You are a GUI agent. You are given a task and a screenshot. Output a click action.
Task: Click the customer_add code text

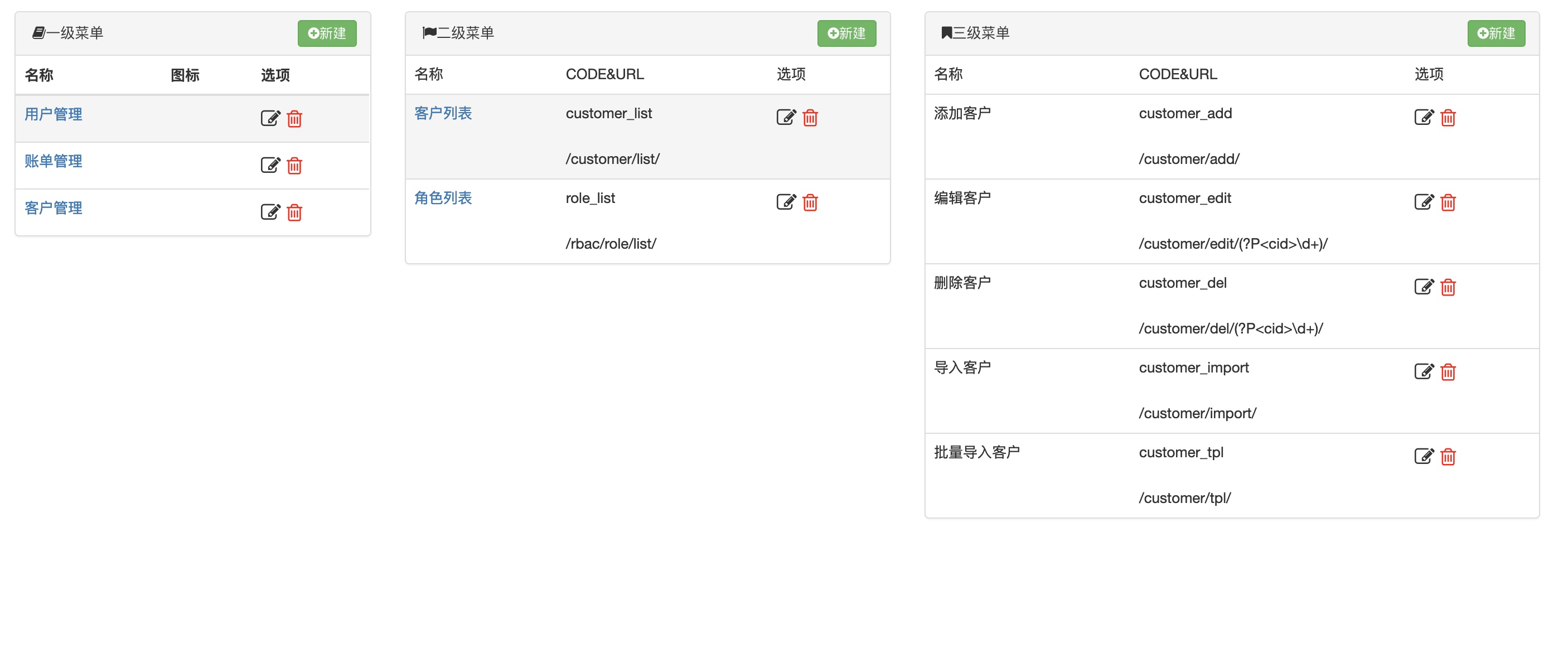click(x=1185, y=113)
